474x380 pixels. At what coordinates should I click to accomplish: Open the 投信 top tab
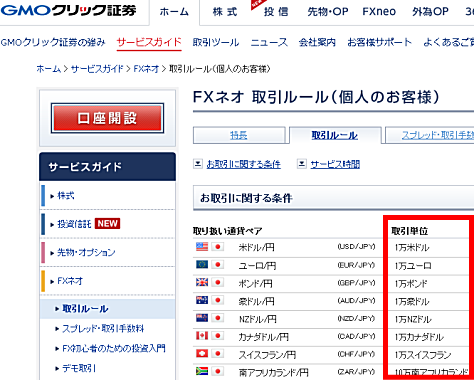[276, 12]
